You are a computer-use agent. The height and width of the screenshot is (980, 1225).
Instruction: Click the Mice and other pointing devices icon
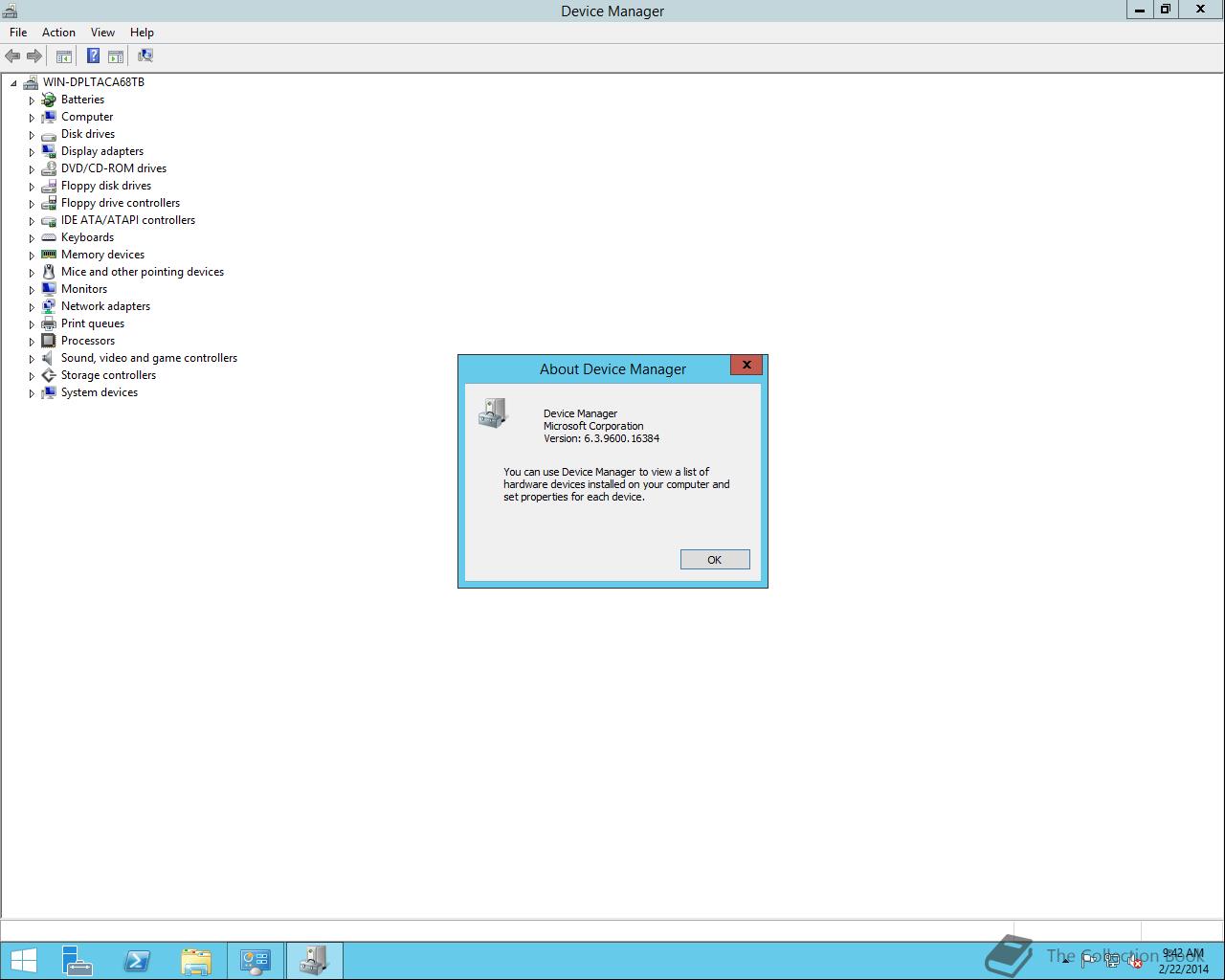coord(49,272)
